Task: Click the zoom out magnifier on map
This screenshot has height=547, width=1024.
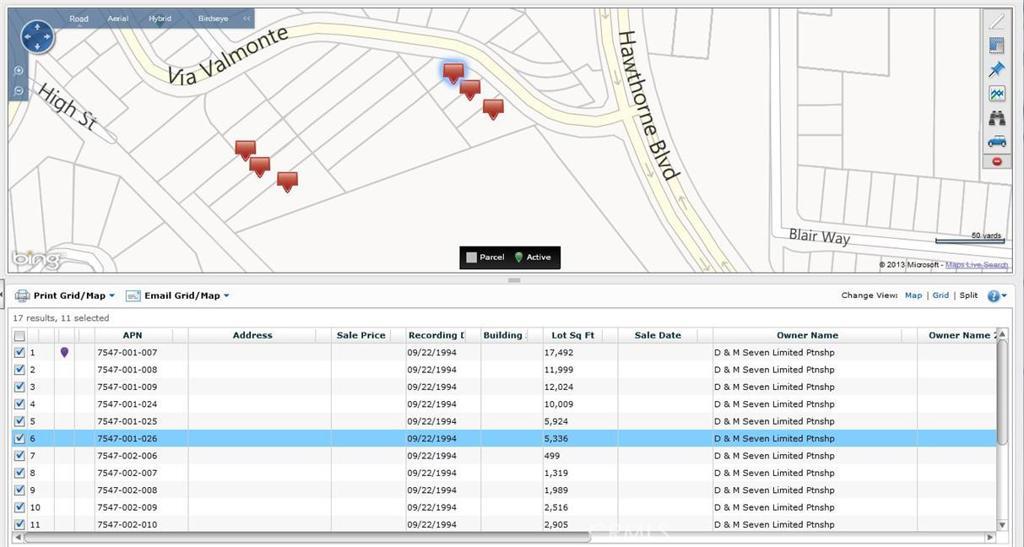Action: pos(18,91)
